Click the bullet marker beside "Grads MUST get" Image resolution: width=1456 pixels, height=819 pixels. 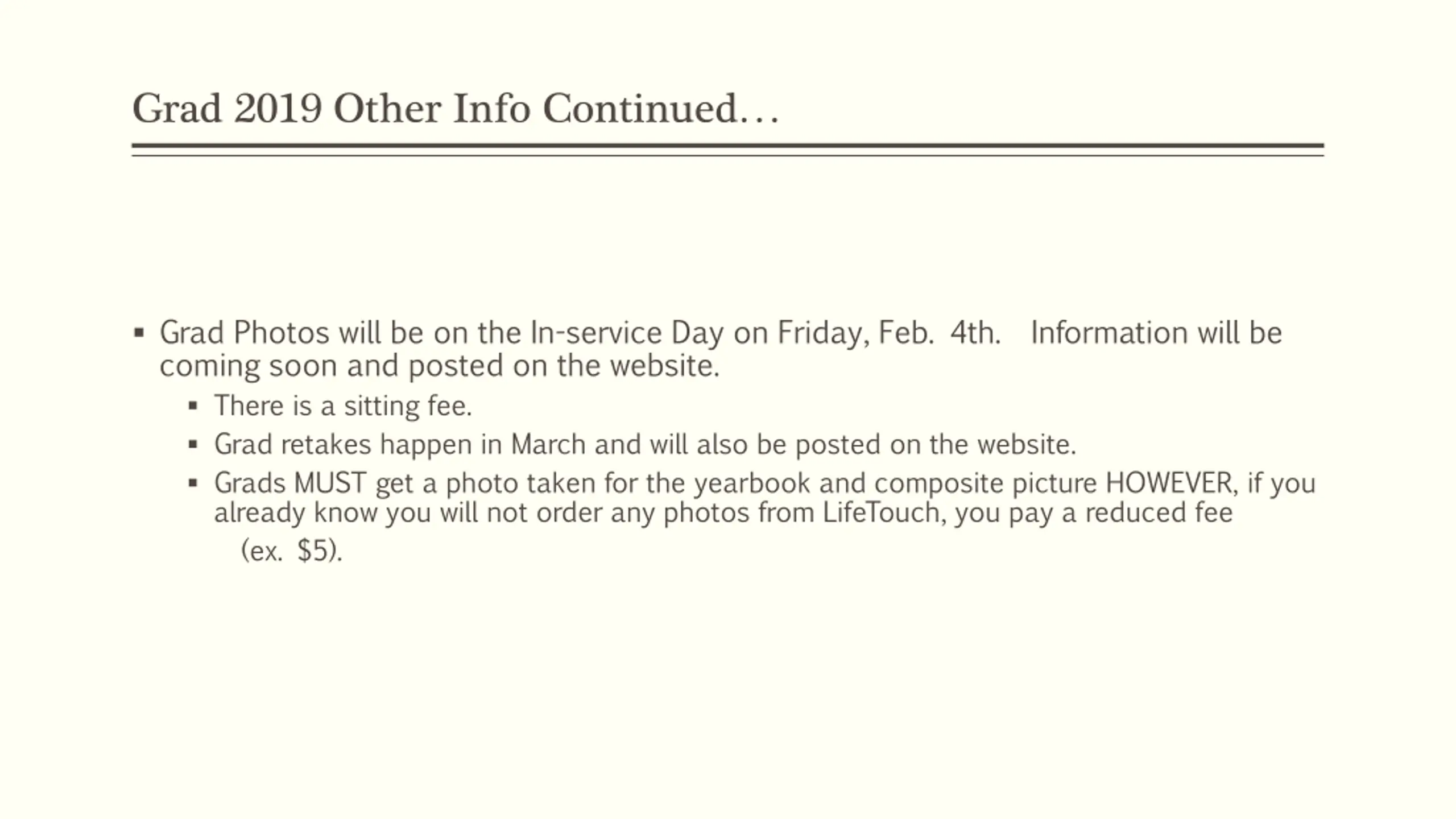pyautogui.click(x=193, y=483)
